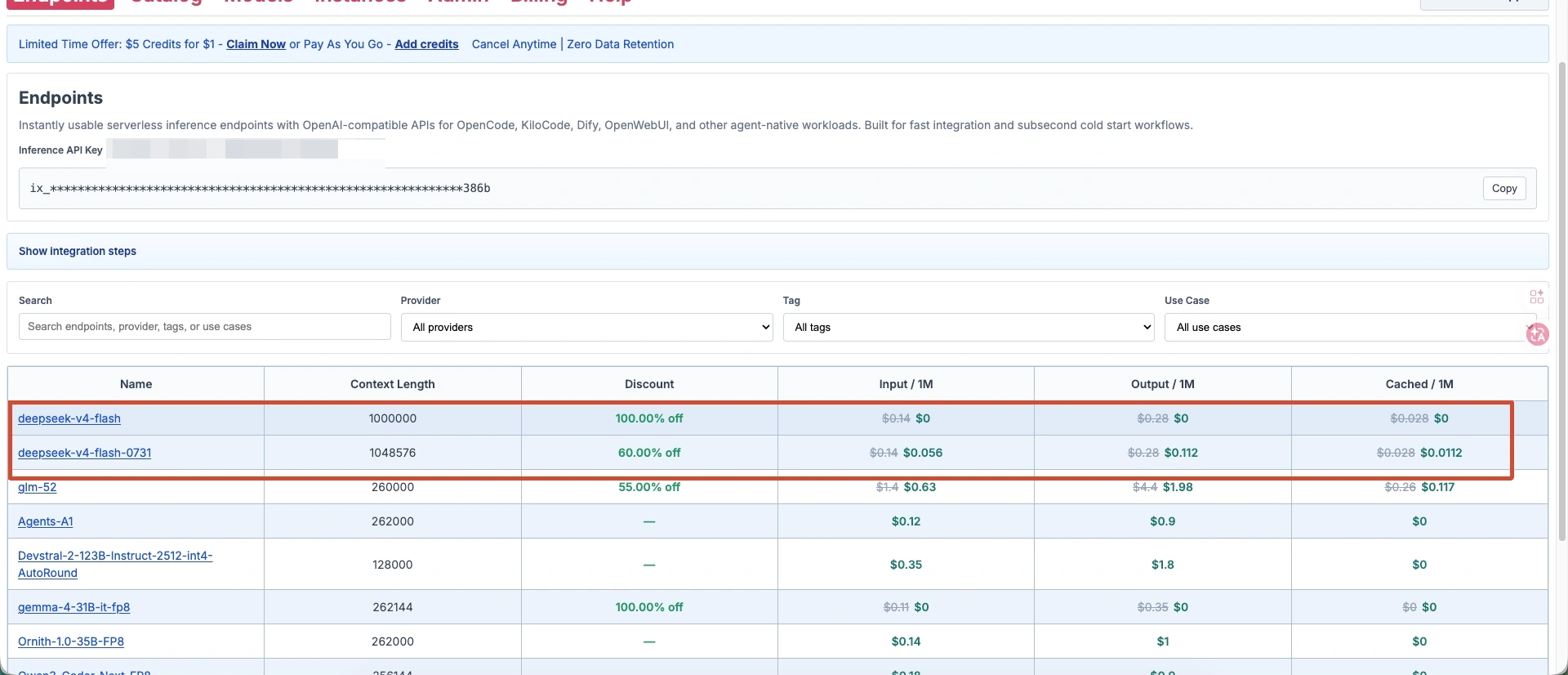
Task: Click the $0.35 input price for Devstral
Action: tap(906, 565)
